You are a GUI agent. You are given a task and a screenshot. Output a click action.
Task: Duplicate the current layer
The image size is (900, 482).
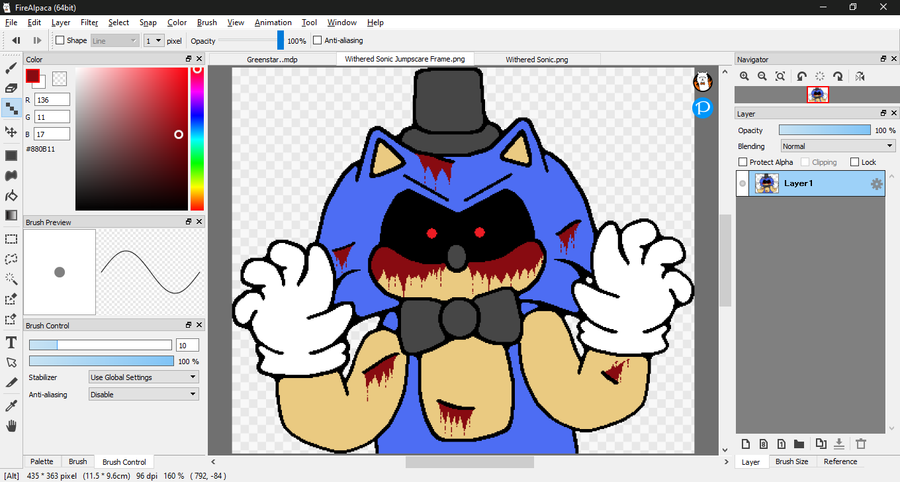coord(821,444)
